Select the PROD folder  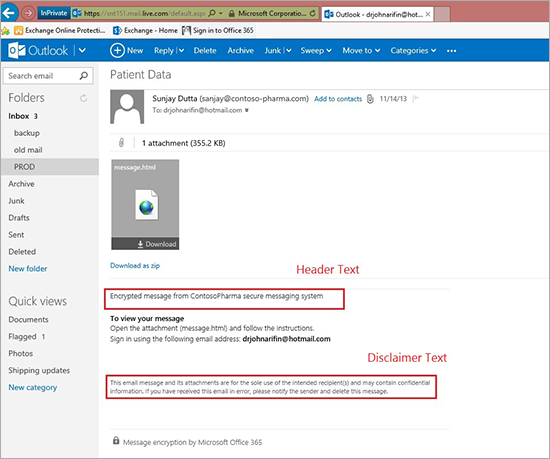click(50, 167)
